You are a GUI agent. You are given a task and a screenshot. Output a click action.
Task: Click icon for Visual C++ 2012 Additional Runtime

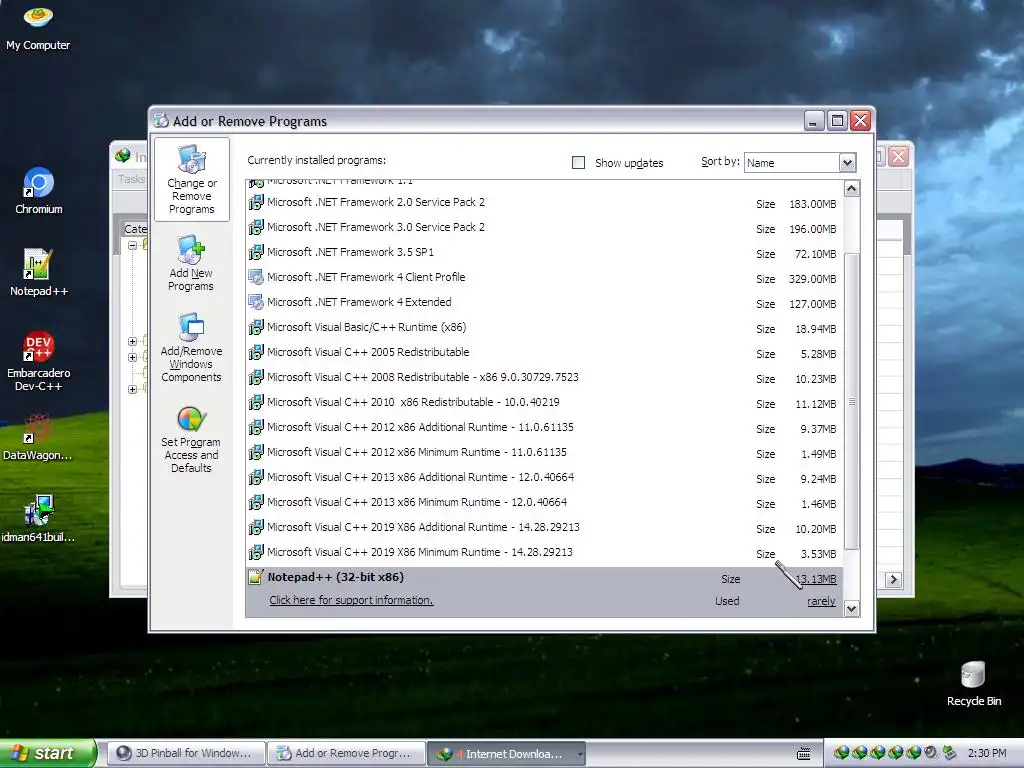256,427
